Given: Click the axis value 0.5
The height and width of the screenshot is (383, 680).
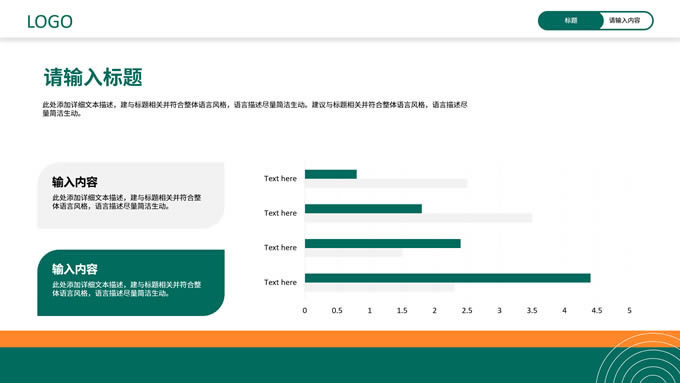Looking at the screenshot, I should click(x=337, y=311).
